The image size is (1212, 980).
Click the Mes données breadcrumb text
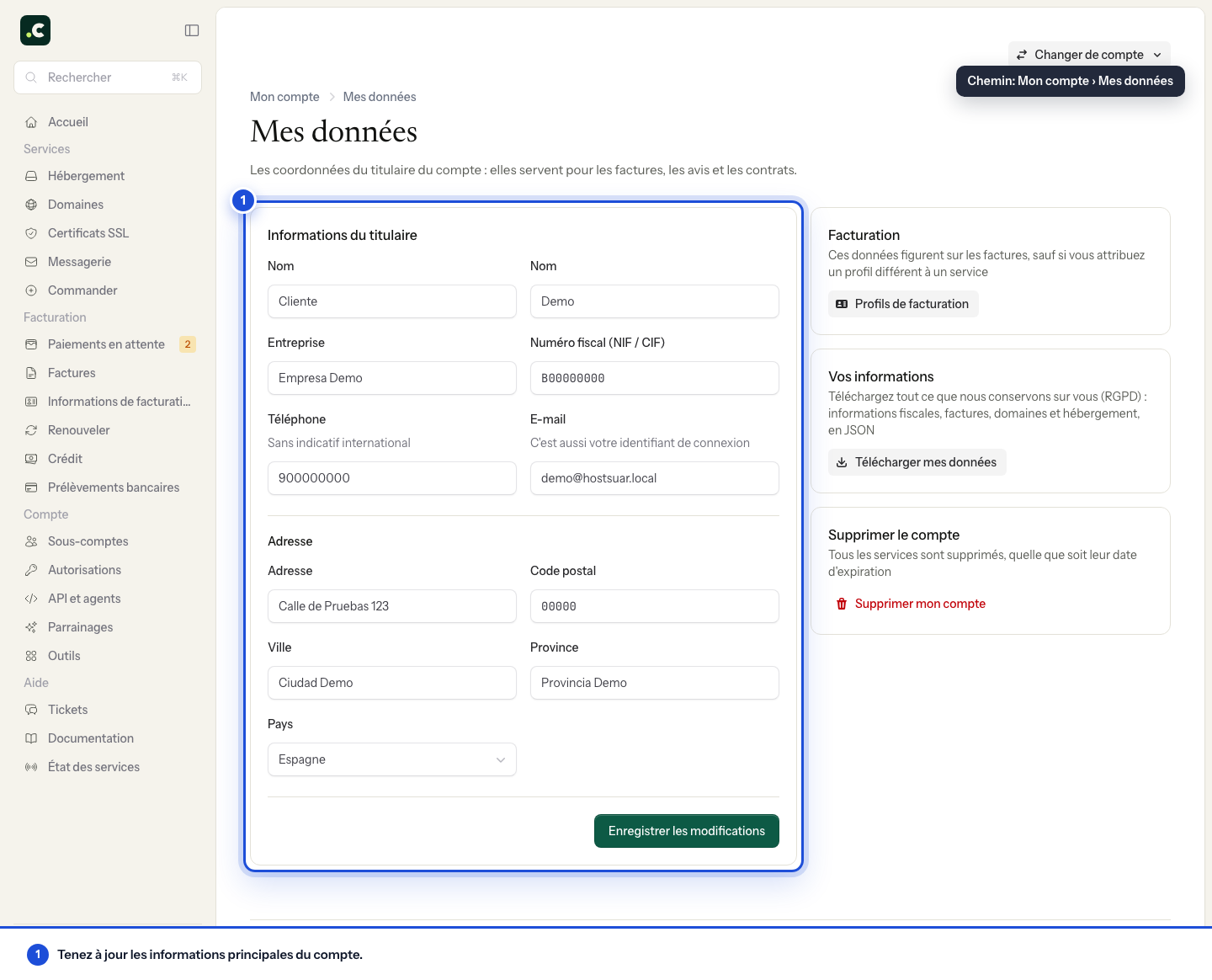pos(380,97)
